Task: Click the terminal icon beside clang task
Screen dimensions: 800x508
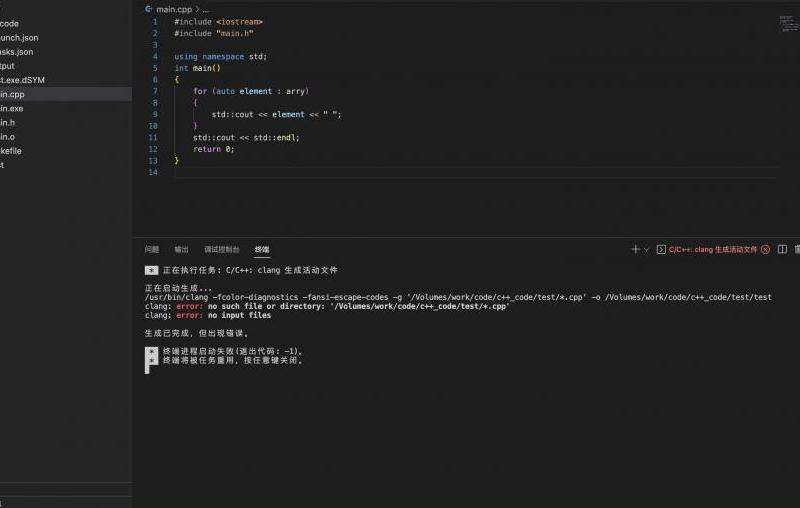Action: (661, 249)
